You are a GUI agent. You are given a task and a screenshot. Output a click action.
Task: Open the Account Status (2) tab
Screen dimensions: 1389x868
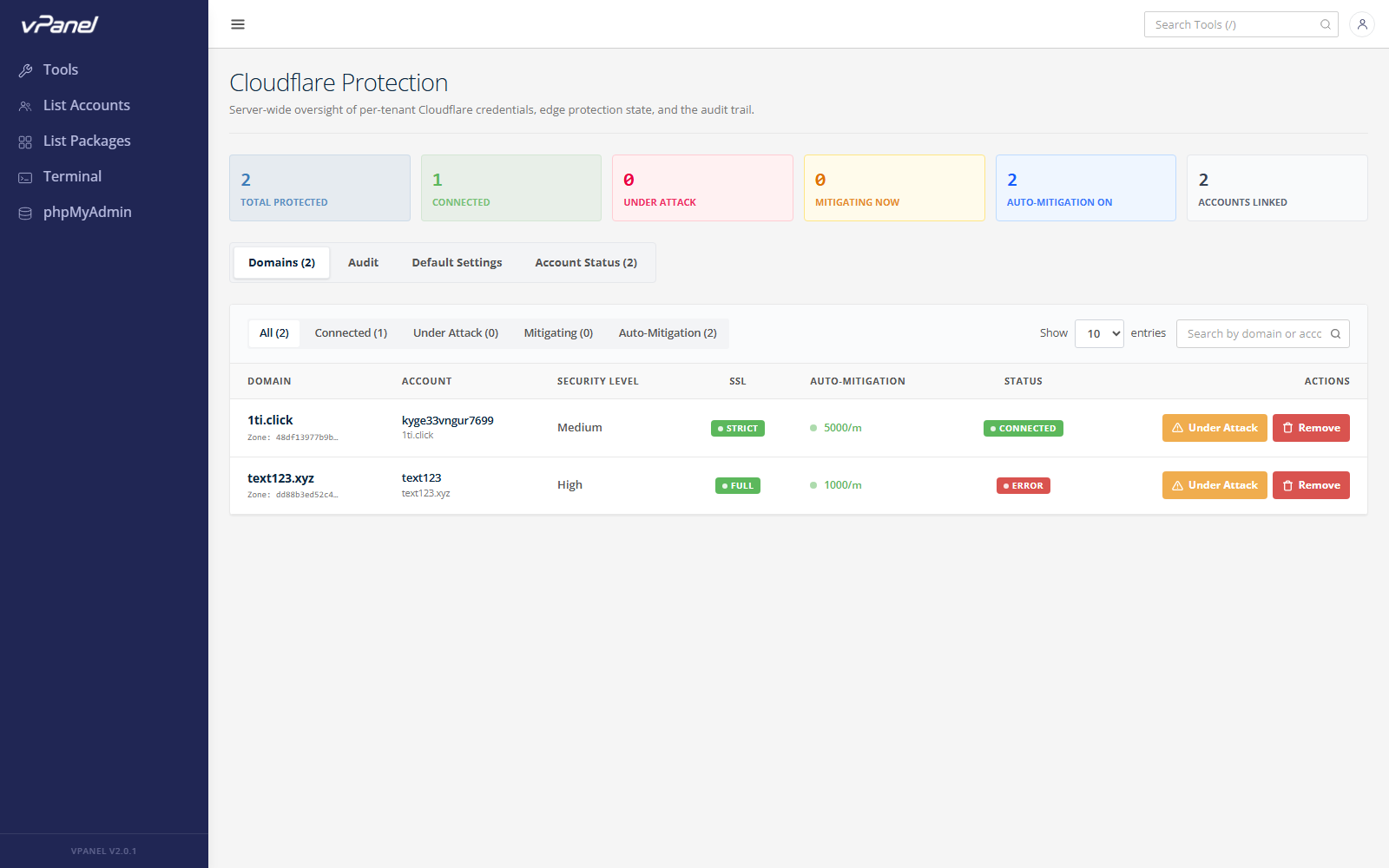point(586,262)
